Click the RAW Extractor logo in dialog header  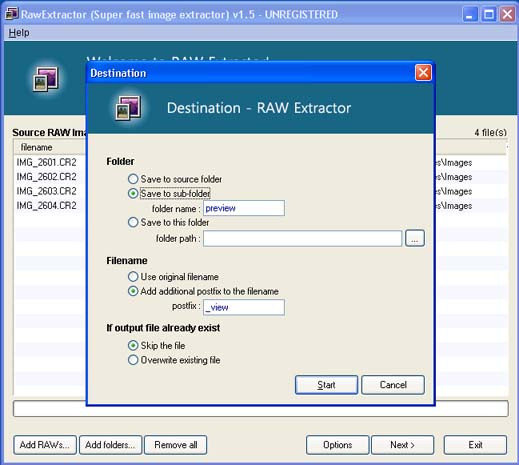128,107
